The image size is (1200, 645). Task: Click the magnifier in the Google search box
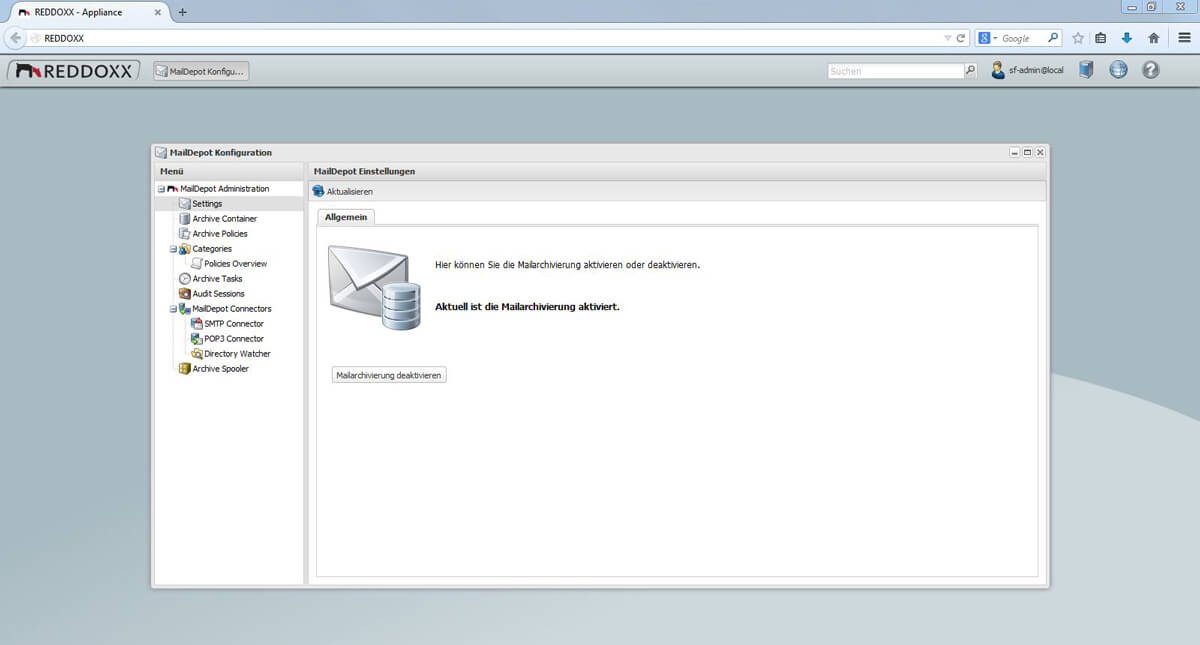point(1053,38)
